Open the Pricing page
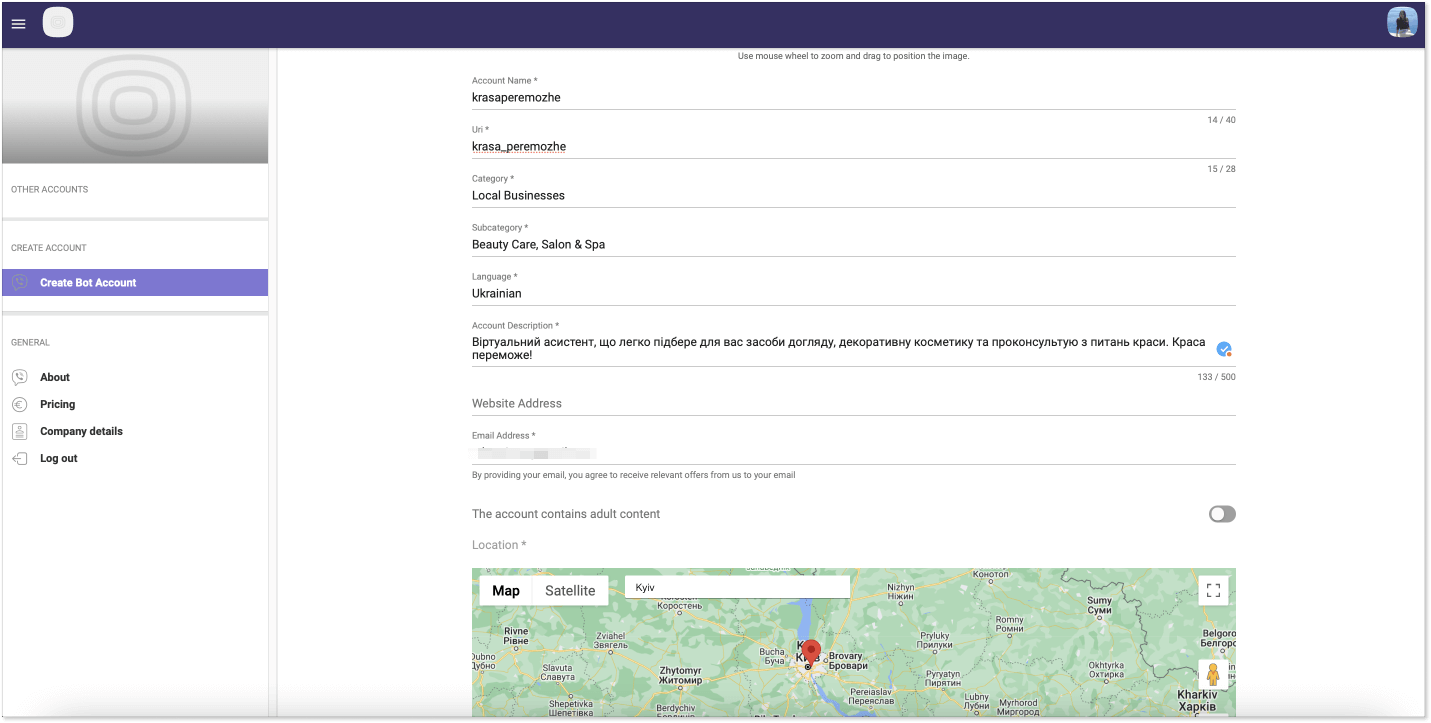This screenshot has width=1431, height=723. (x=57, y=404)
